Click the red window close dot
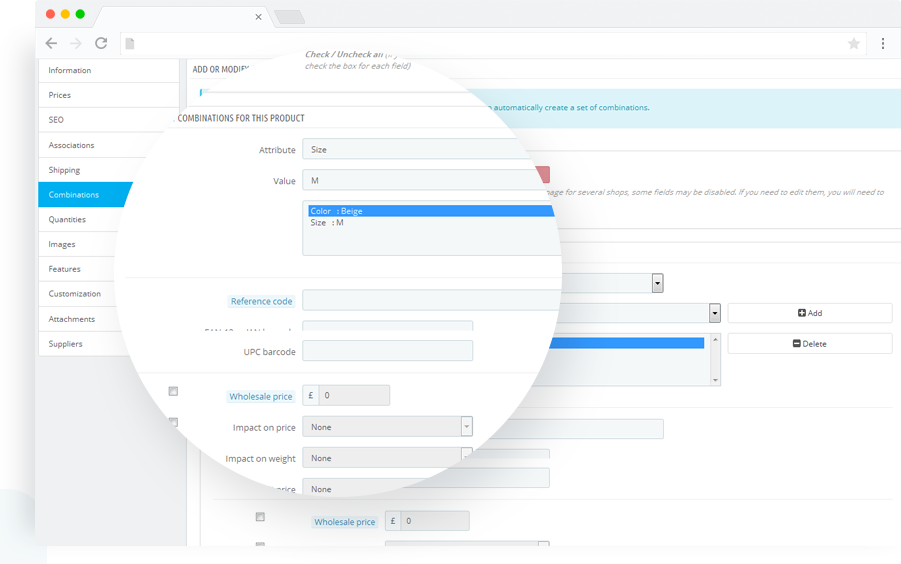 (51, 14)
